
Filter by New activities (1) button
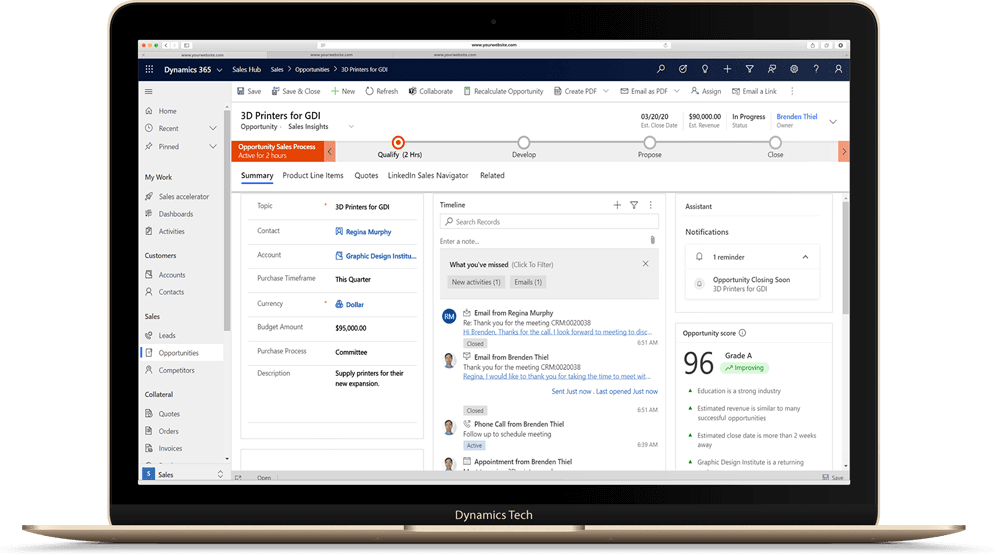[476, 282]
